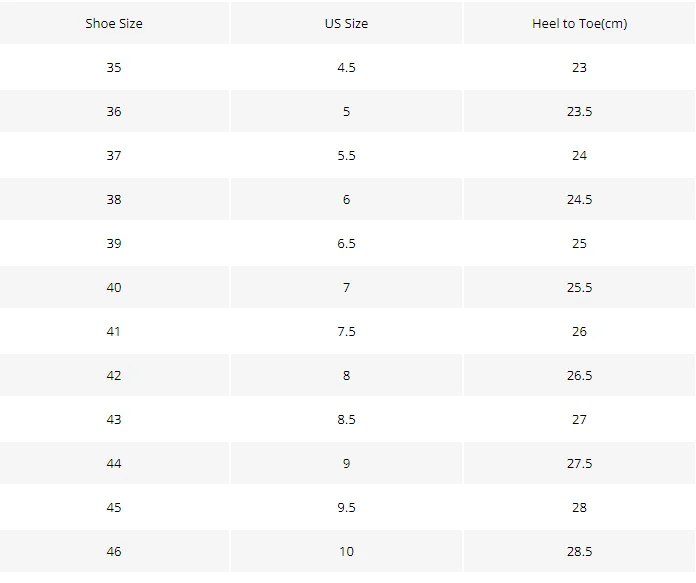Screen dimensions: 696x583
Task: Click shoe size 46 cell
Action: [x=114, y=551]
